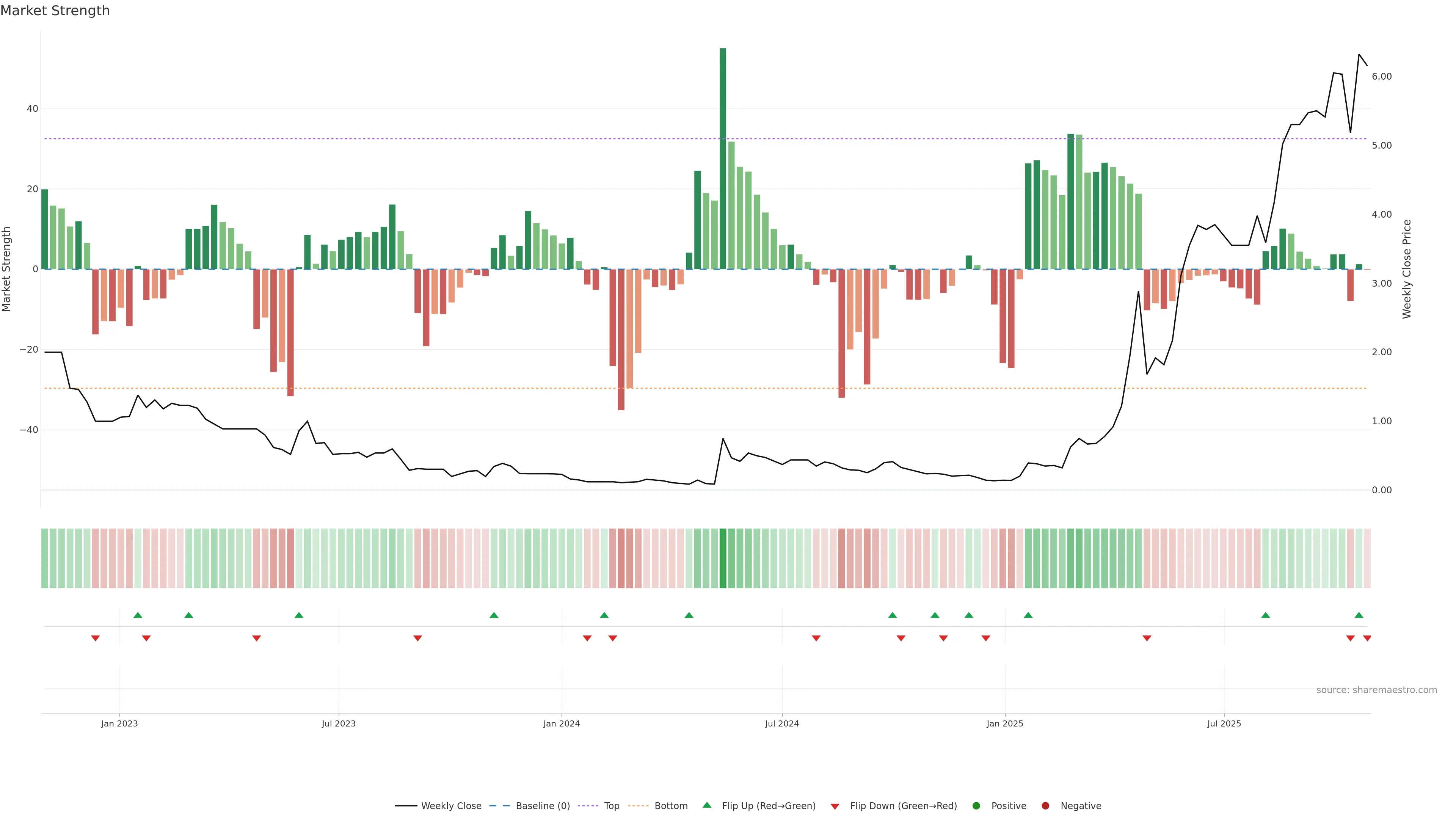Click the 6.00 right axis tick label
Screen dimensions: 1456x819
(x=1381, y=76)
